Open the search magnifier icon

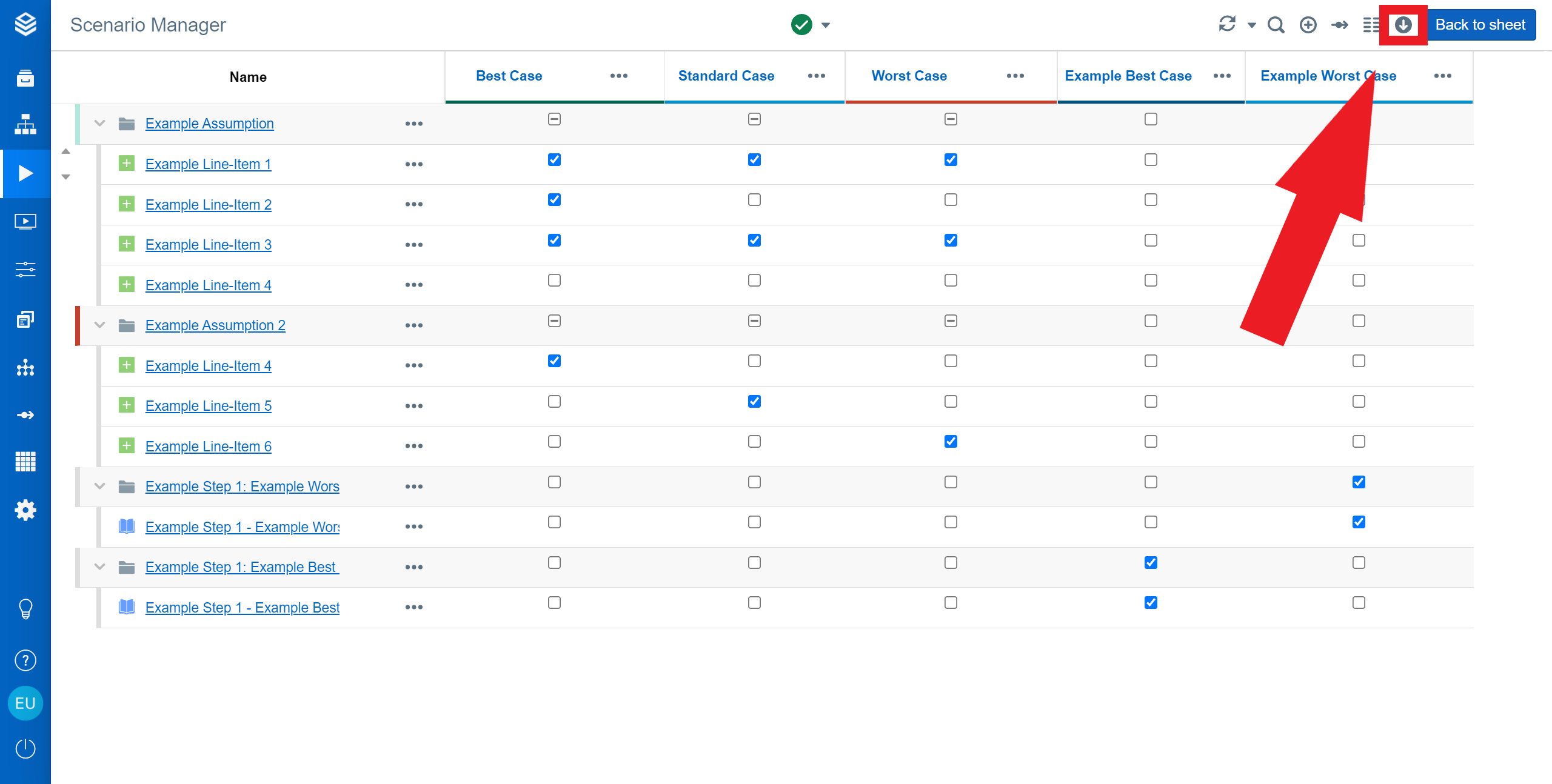pos(1276,25)
